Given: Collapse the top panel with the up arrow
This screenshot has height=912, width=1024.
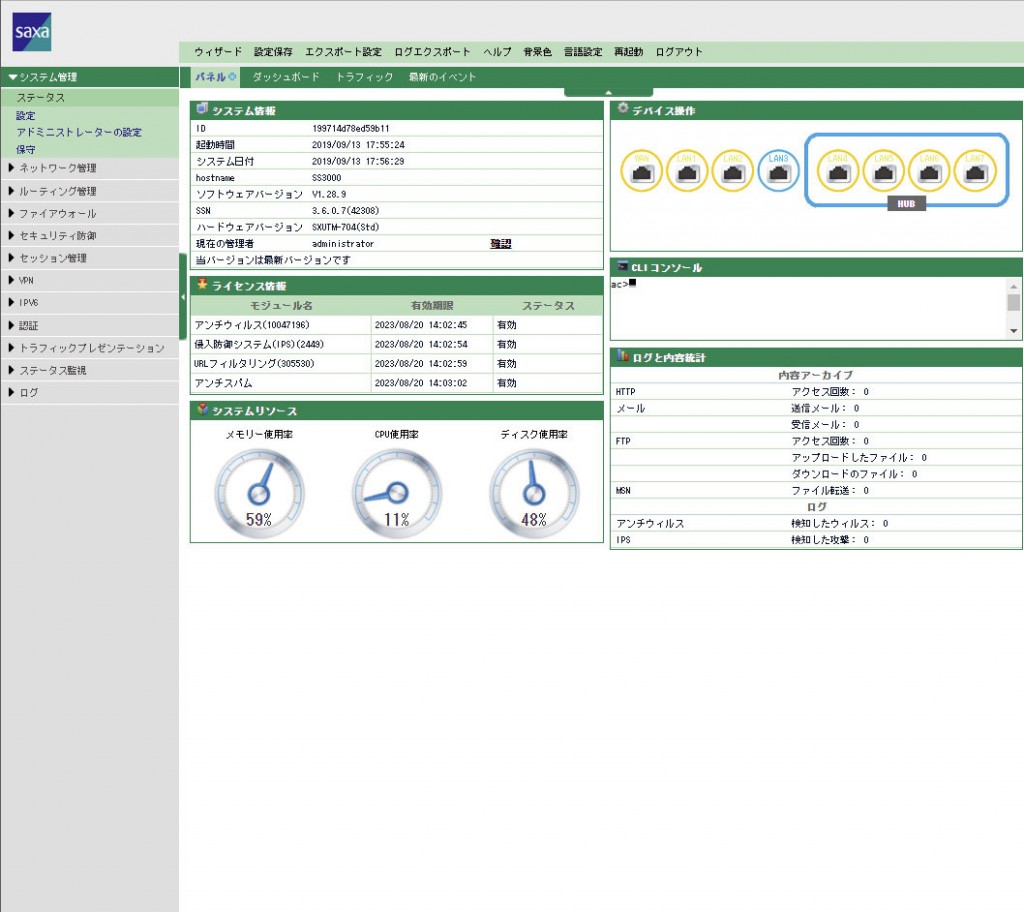Looking at the screenshot, I should point(608,92).
